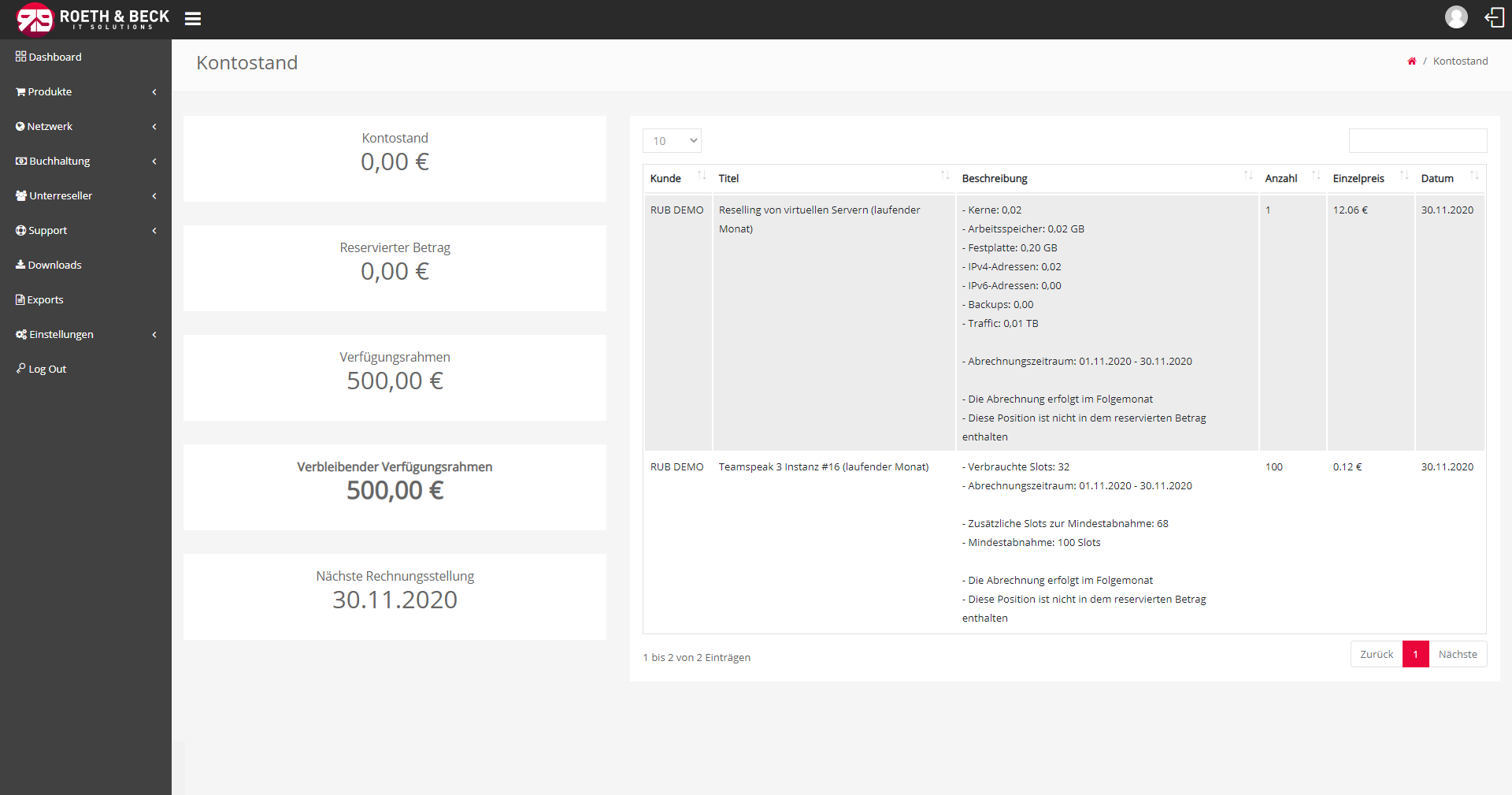Select the Netzwerk globe icon

[x=20, y=126]
